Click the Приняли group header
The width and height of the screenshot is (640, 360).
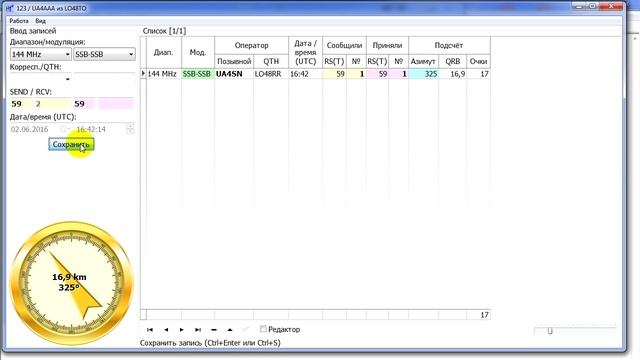[387, 46]
